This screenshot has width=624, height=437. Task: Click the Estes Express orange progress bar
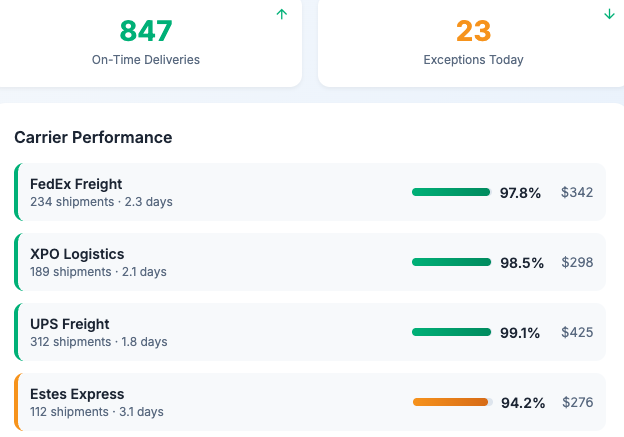click(452, 402)
